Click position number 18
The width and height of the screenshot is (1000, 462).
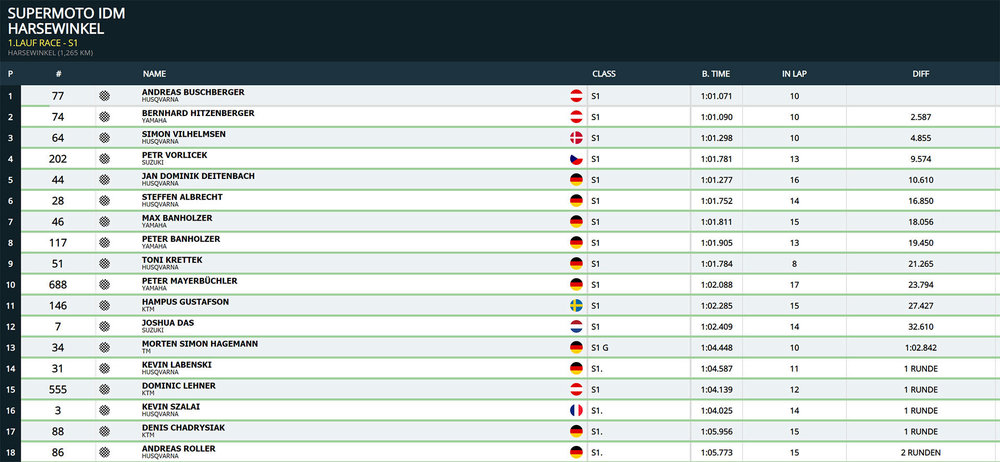coord(10,452)
